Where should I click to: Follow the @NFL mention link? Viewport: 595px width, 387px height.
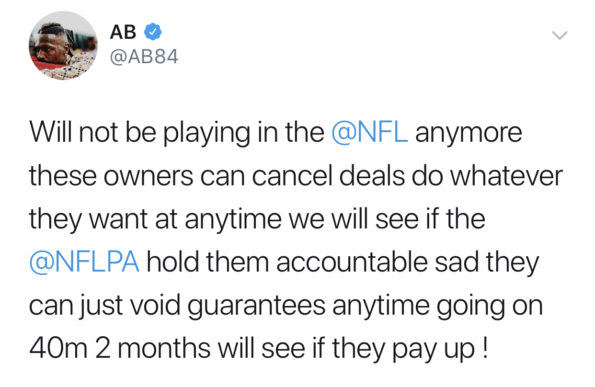pos(370,132)
